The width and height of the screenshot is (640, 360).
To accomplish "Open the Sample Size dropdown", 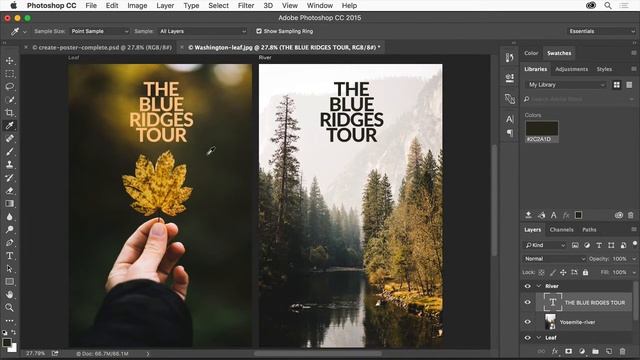I will tap(100, 31).
